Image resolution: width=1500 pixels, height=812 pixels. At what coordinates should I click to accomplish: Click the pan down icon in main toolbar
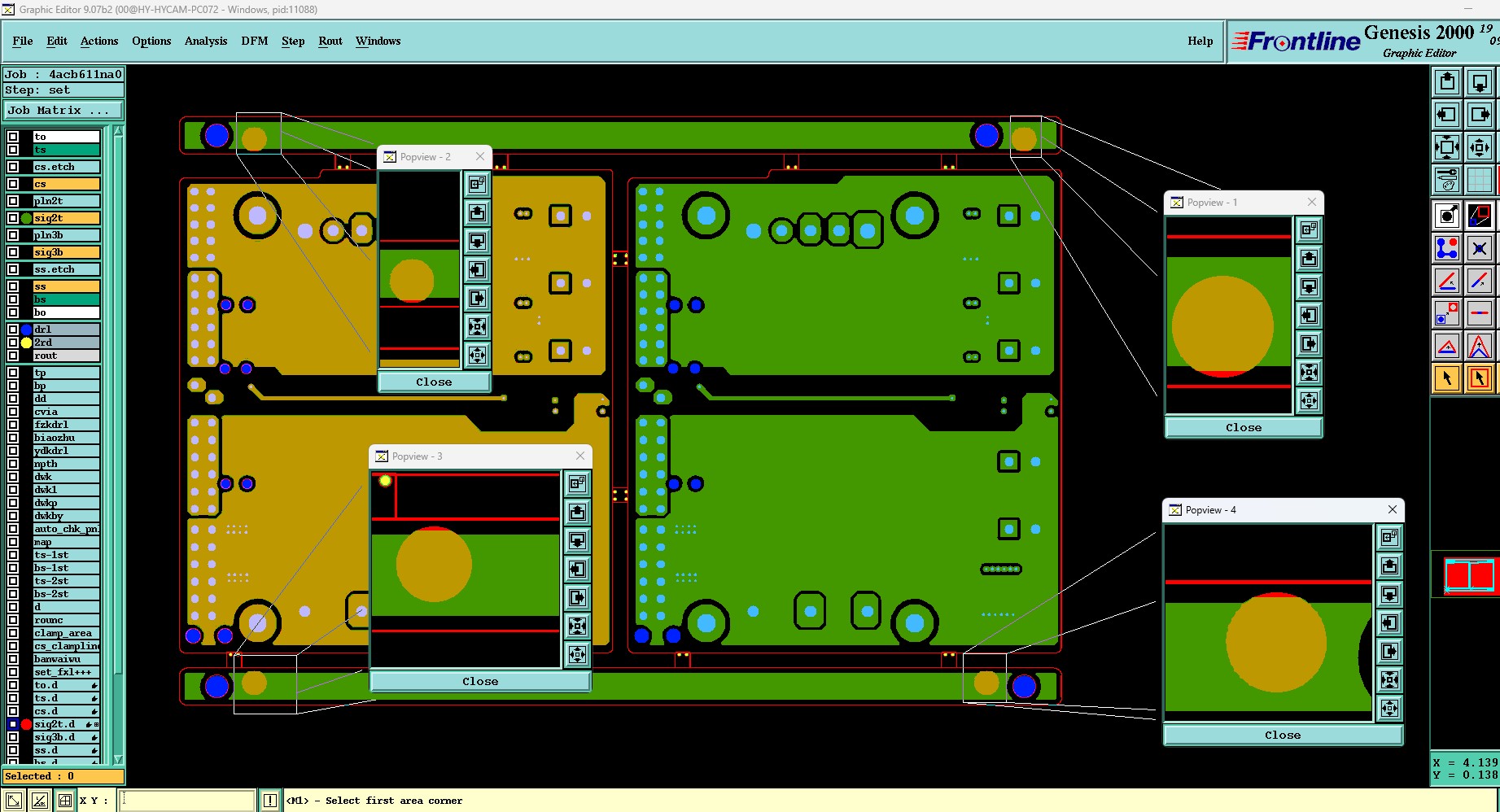point(1480,82)
